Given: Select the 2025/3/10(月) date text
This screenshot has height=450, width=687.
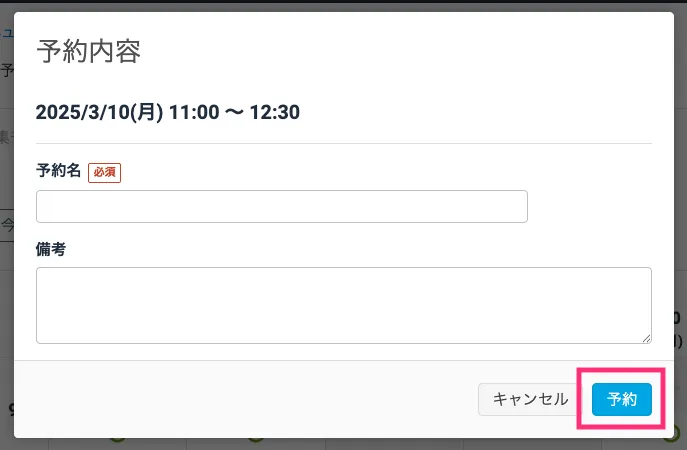Looking at the screenshot, I should click(99, 112).
